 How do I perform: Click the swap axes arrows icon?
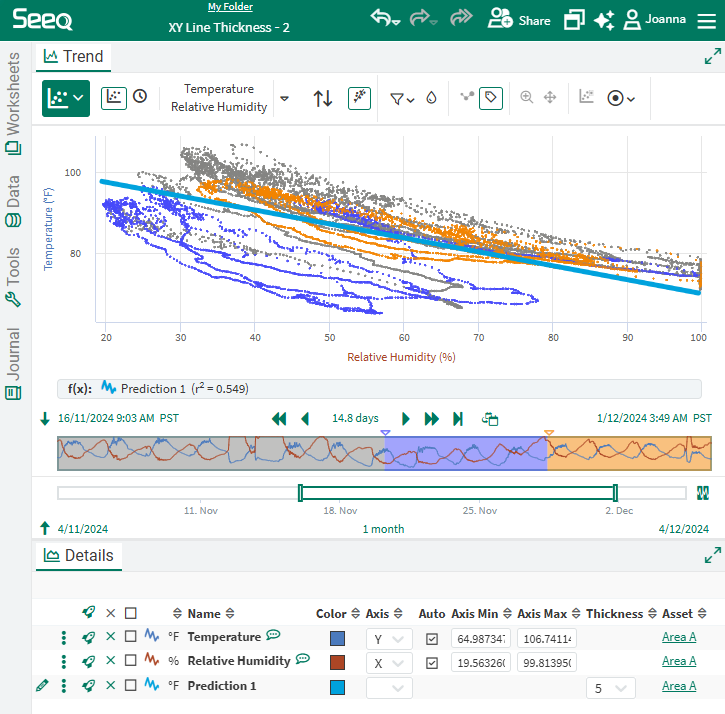coord(323,98)
